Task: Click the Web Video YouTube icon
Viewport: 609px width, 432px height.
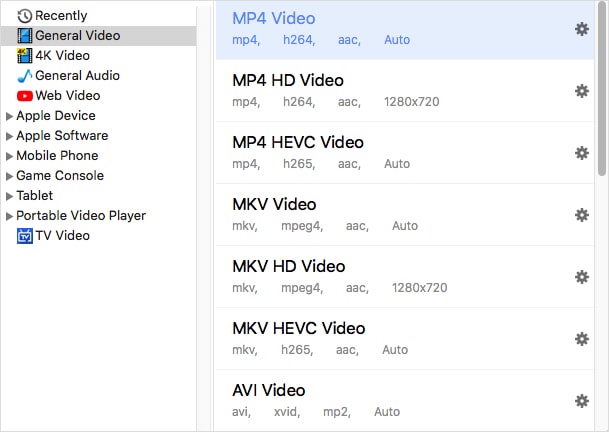Action: click(25, 96)
